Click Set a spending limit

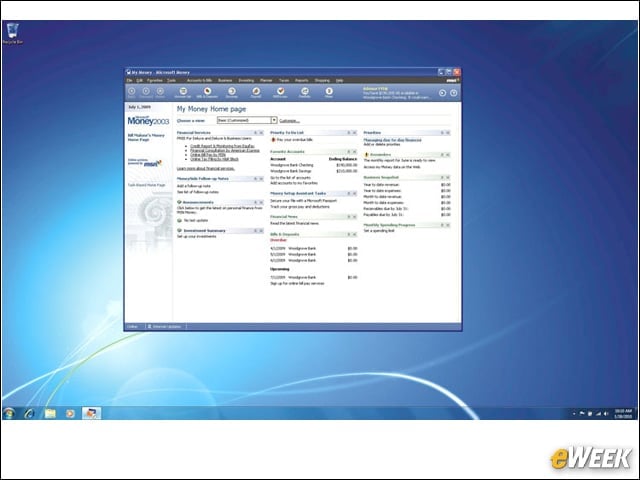(x=379, y=231)
